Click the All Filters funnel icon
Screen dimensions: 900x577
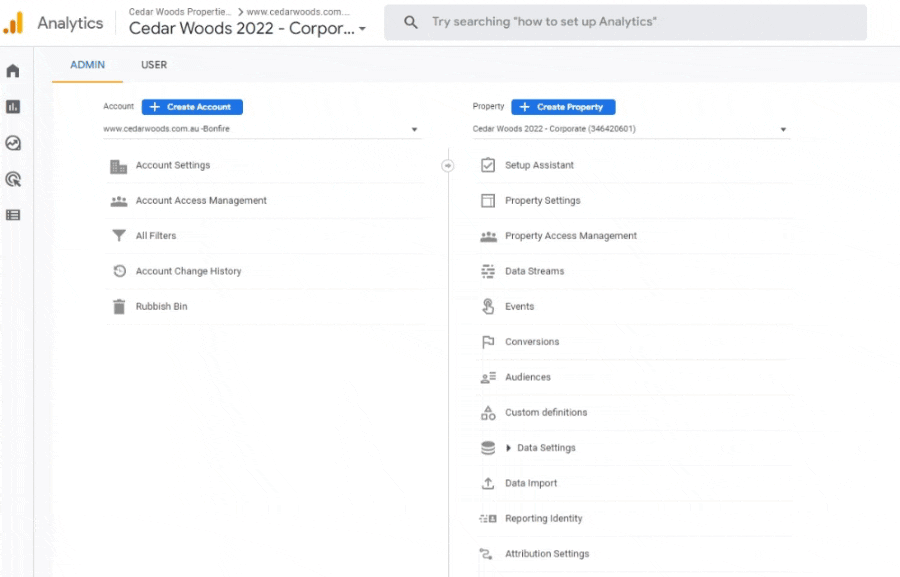(119, 236)
